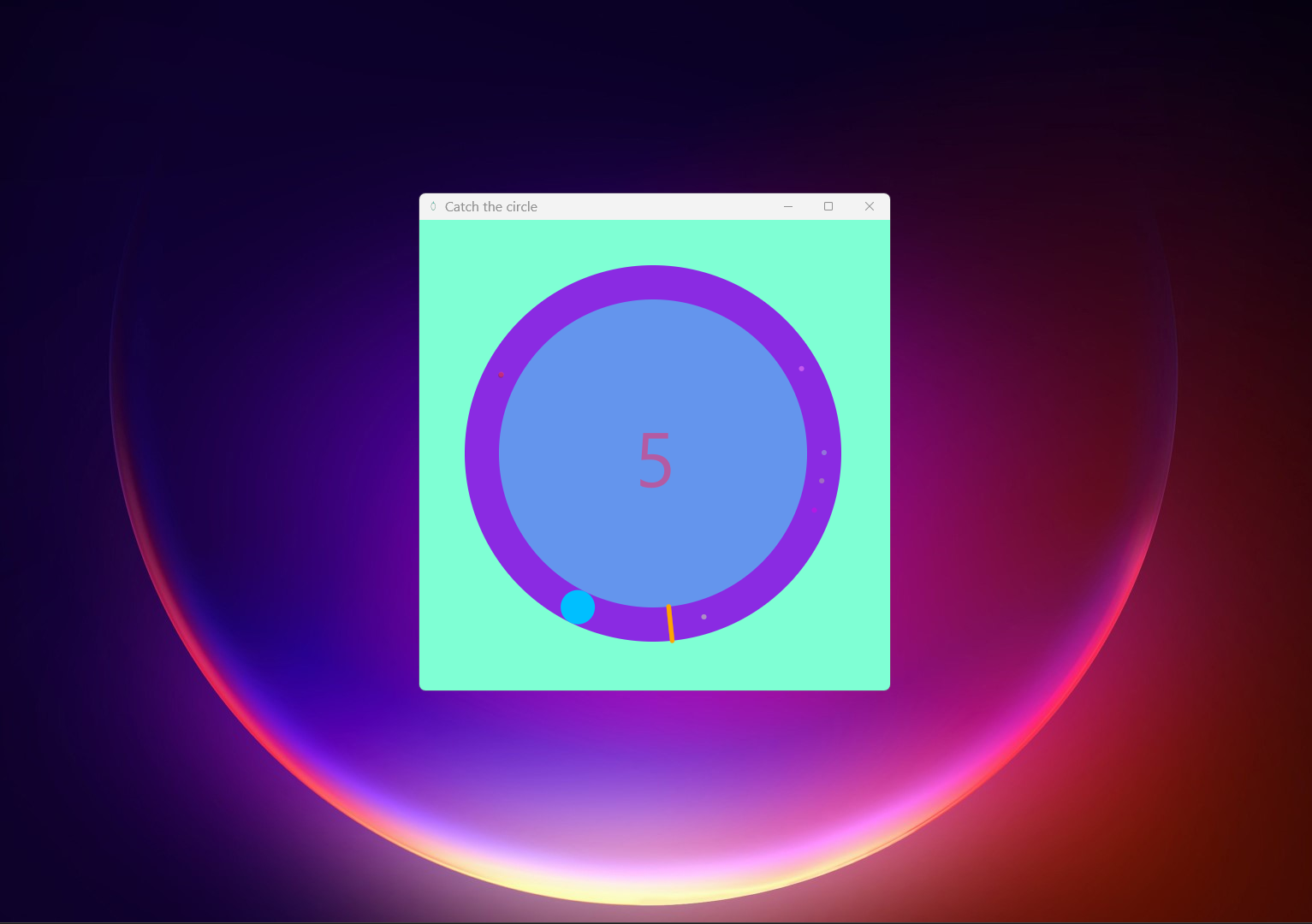Maximize the Catch the circle window
1312x924 pixels.
[x=828, y=206]
